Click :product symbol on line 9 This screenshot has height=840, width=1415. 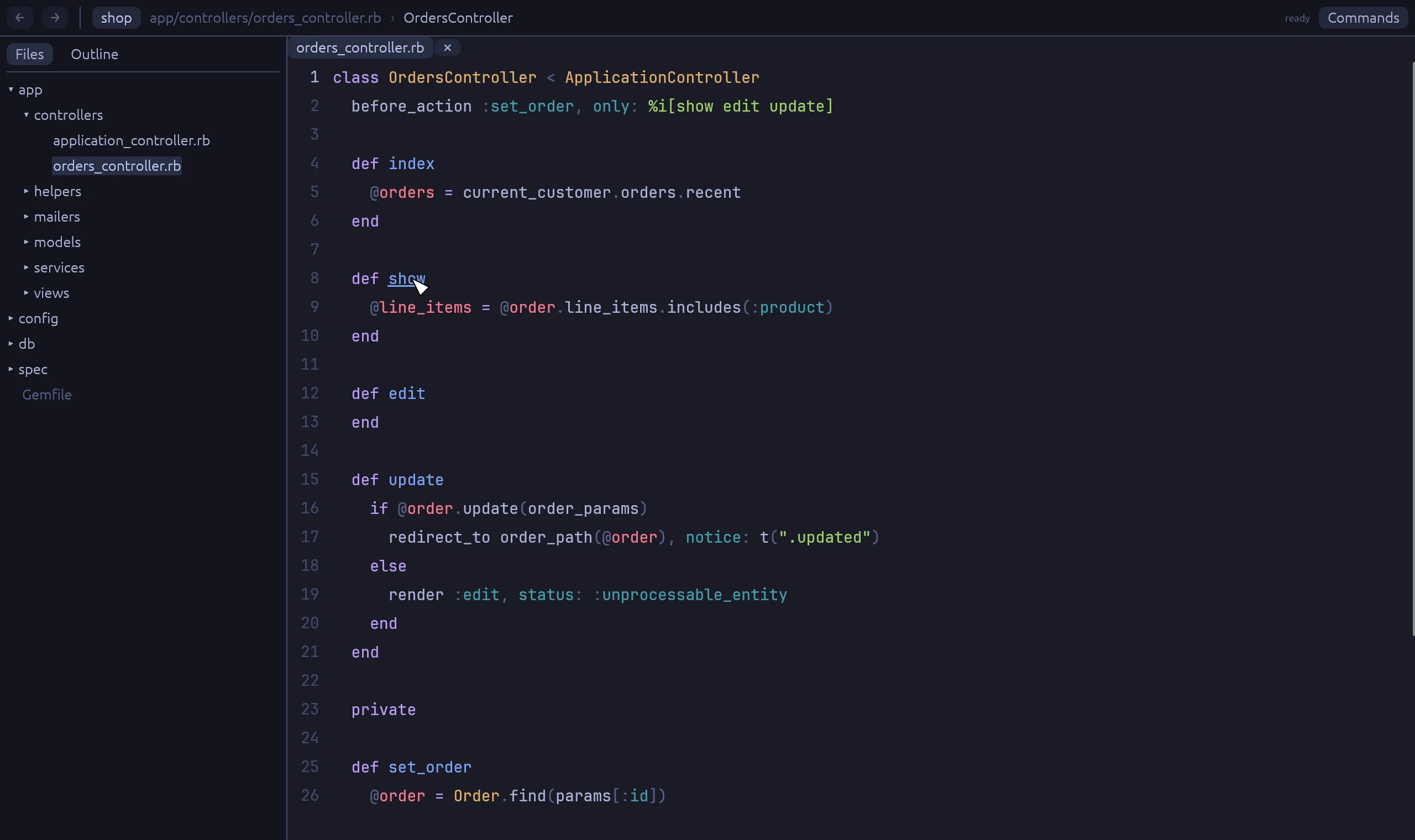pos(787,307)
